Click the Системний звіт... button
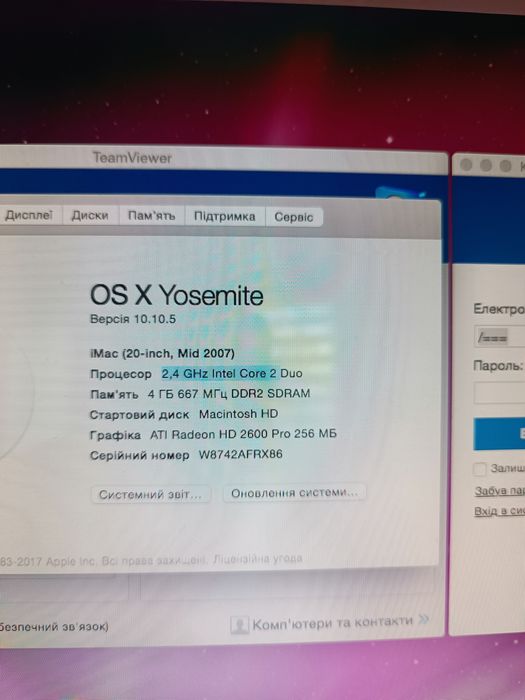Screen dimensions: 525x700 point(150,495)
